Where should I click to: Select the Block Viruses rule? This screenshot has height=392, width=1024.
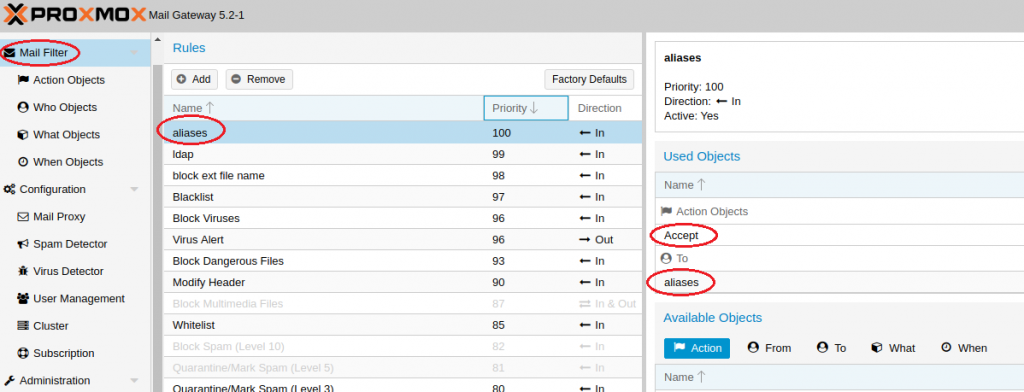[x=403, y=218]
